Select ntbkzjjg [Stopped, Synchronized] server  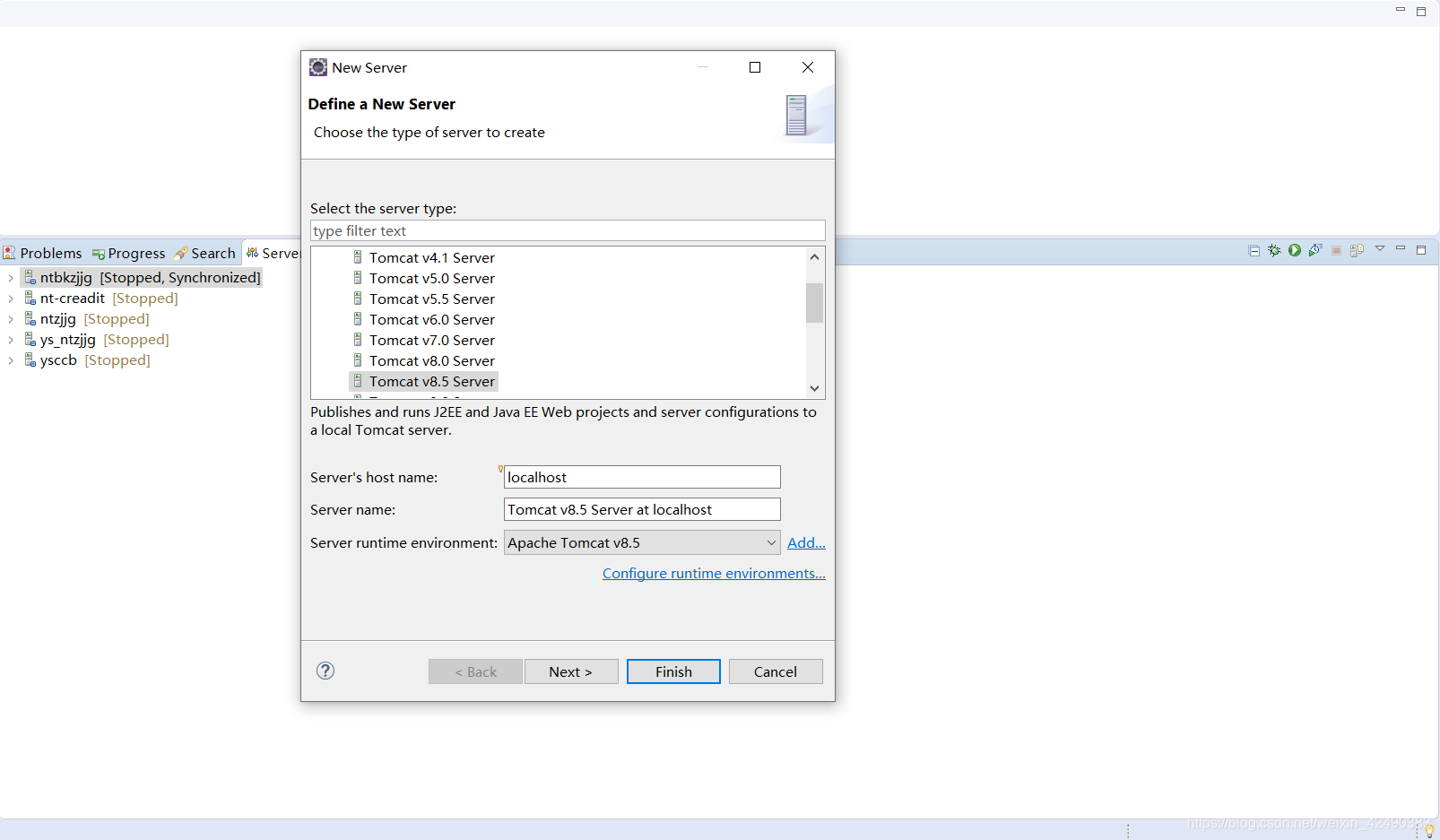150,278
